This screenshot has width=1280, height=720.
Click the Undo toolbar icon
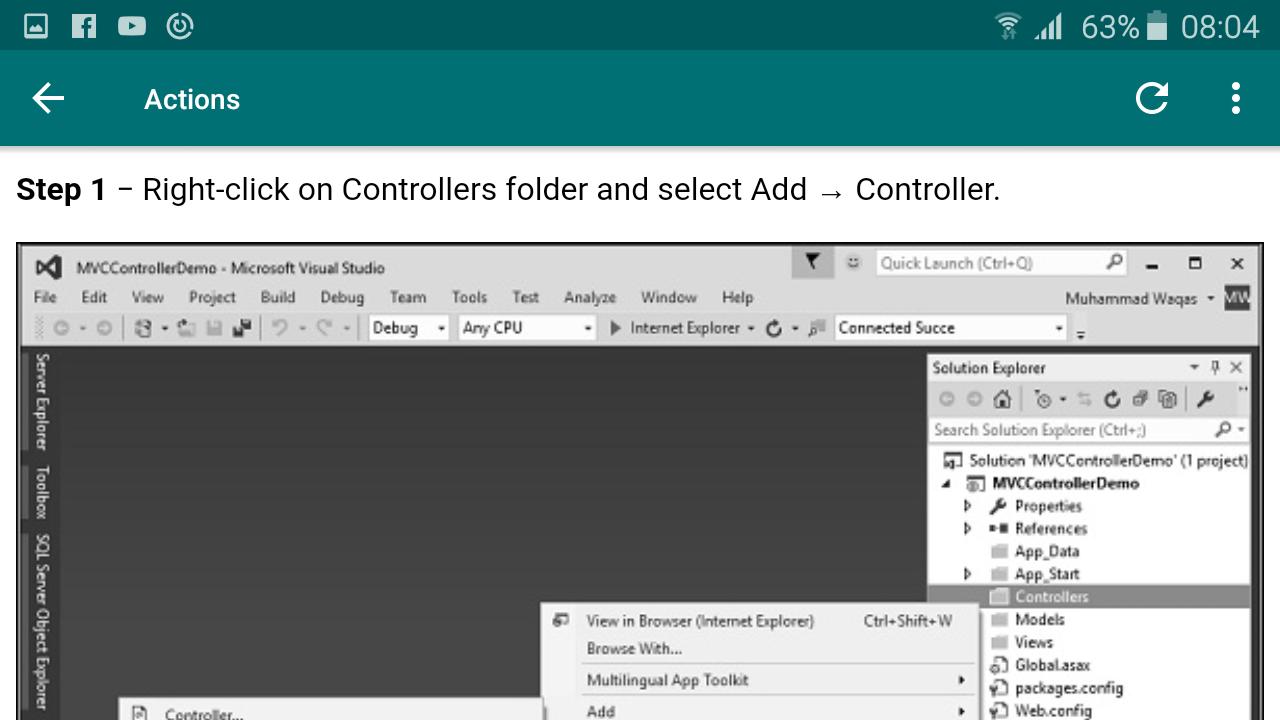(279, 328)
